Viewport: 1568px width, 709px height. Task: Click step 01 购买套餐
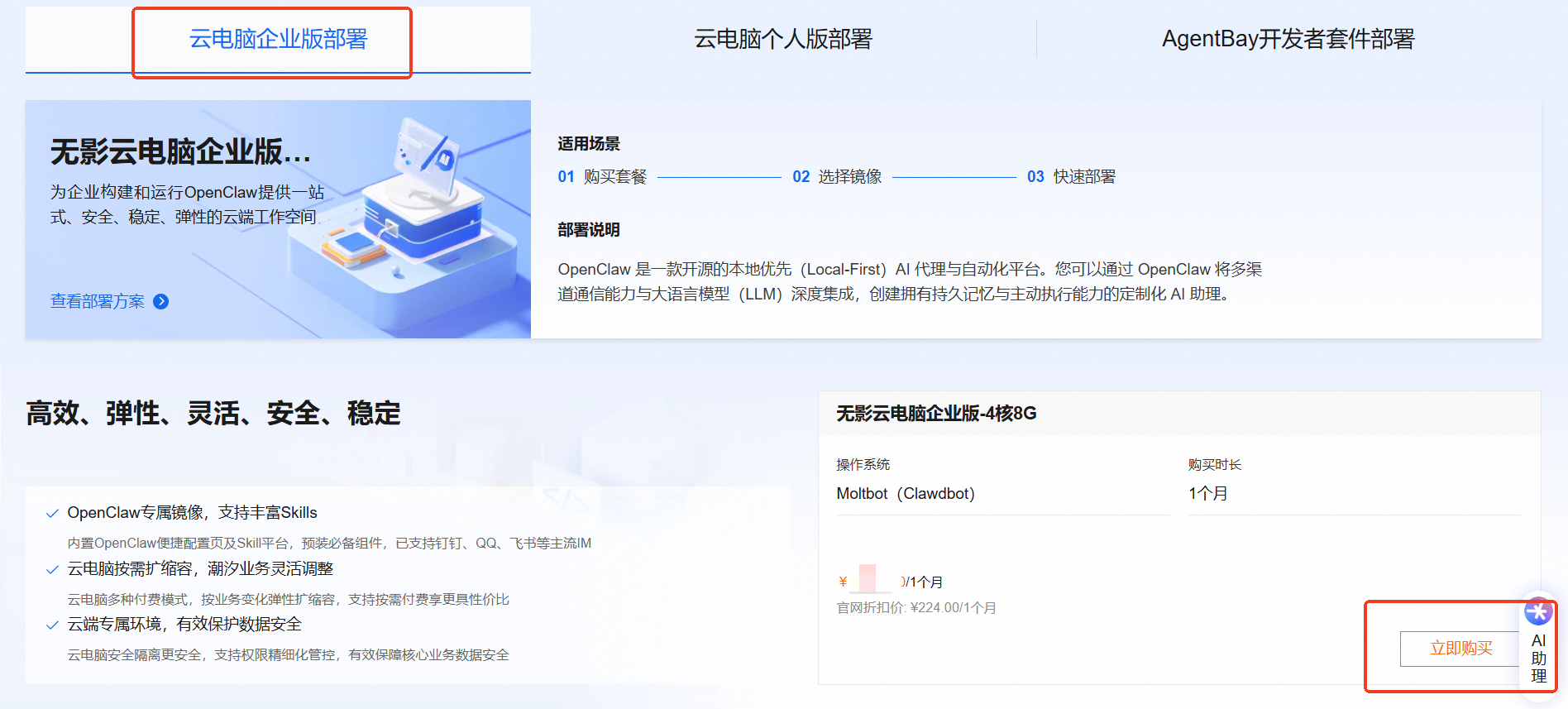click(602, 176)
